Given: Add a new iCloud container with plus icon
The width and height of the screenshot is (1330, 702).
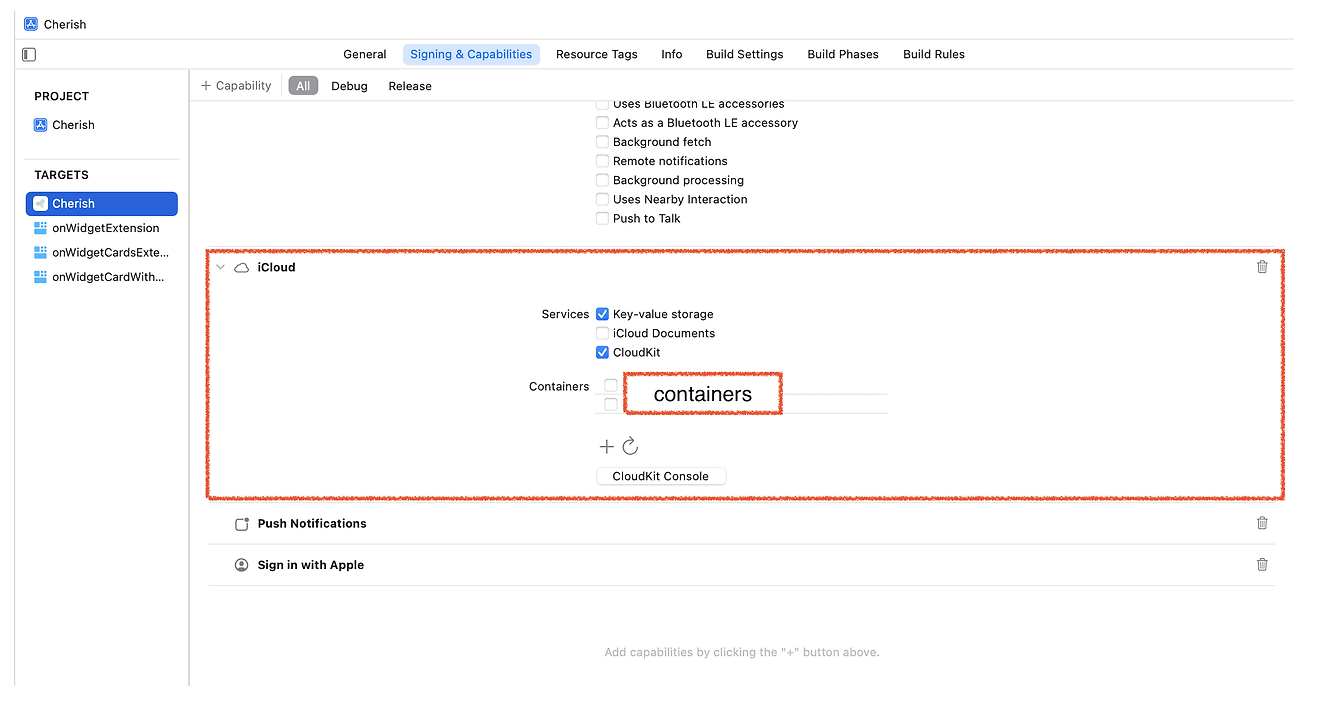Looking at the screenshot, I should (x=606, y=446).
